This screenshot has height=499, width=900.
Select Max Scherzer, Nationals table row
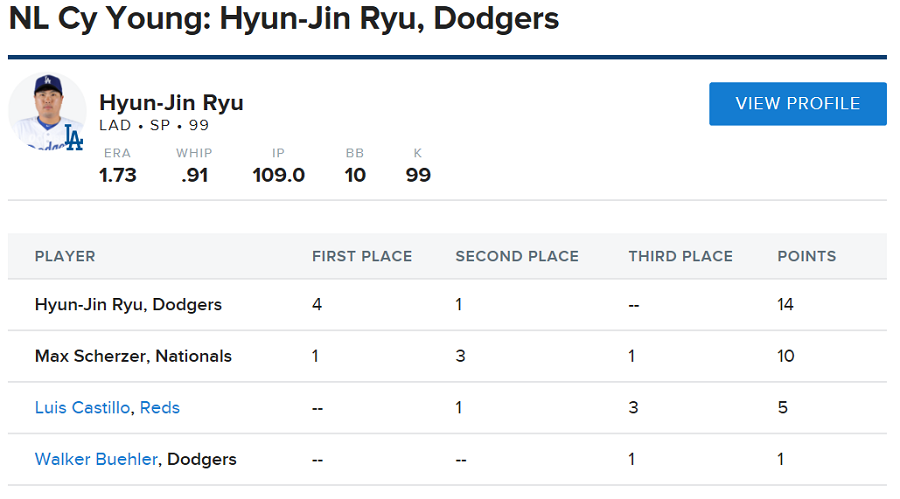[x=133, y=355]
